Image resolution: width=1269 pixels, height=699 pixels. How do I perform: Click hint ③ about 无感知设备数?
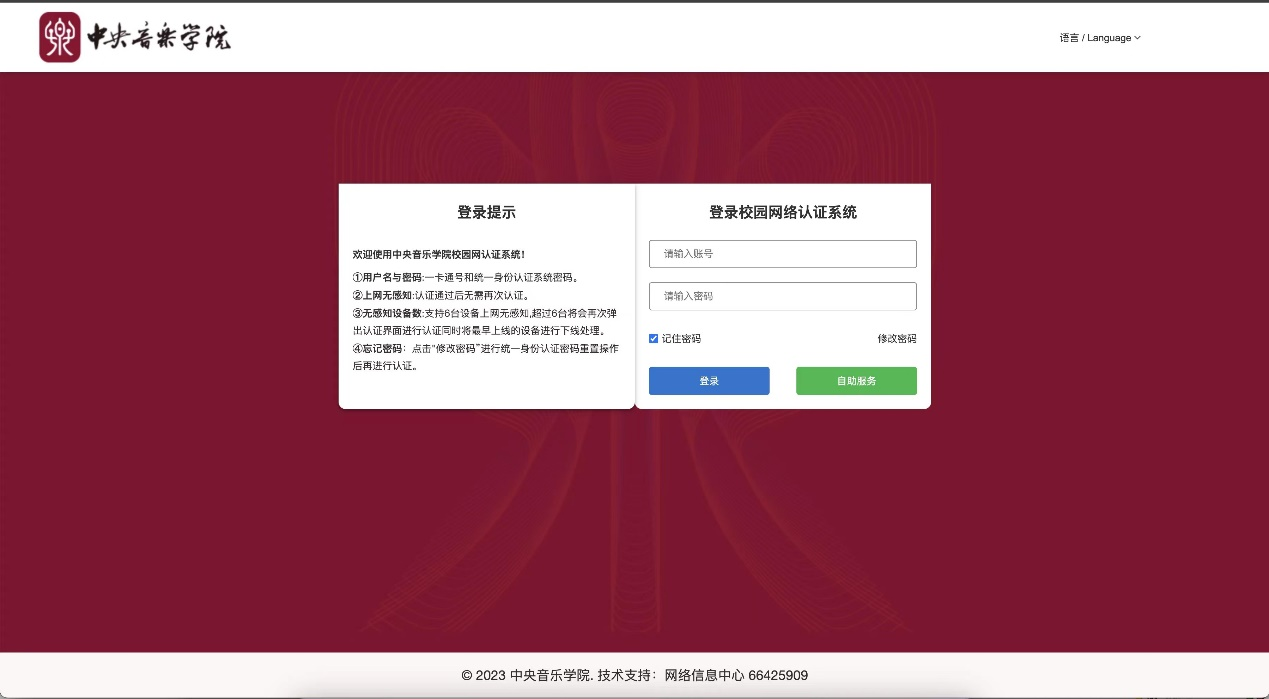tap(487, 322)
